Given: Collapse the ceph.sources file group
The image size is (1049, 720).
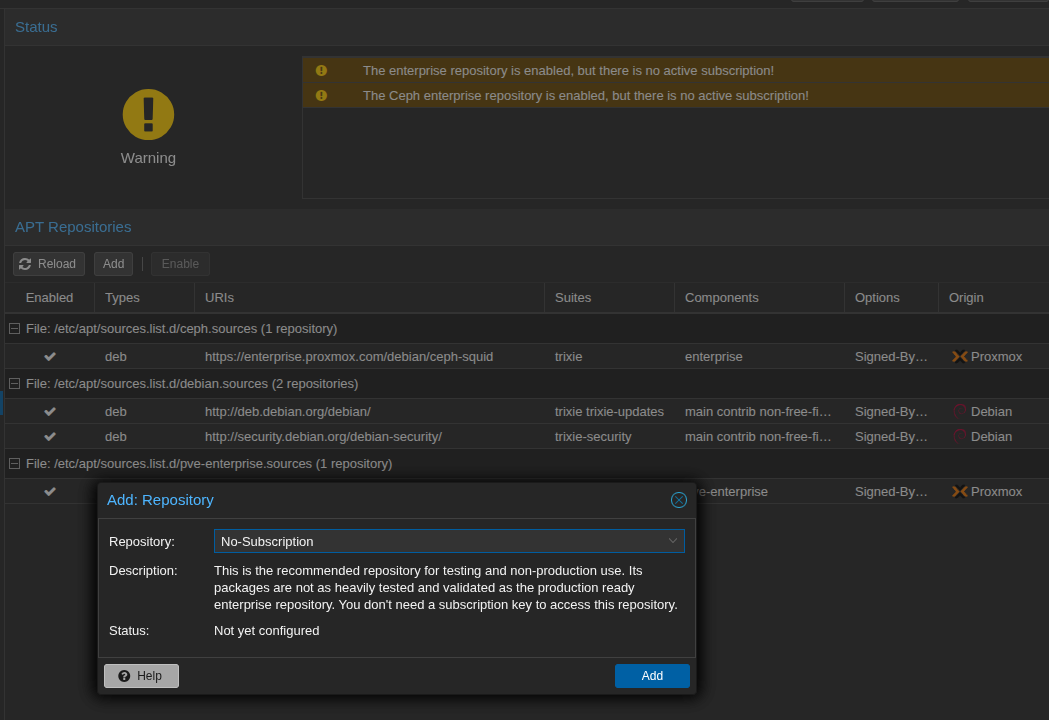Looking at the screenshot, I should tap(15, 329).
